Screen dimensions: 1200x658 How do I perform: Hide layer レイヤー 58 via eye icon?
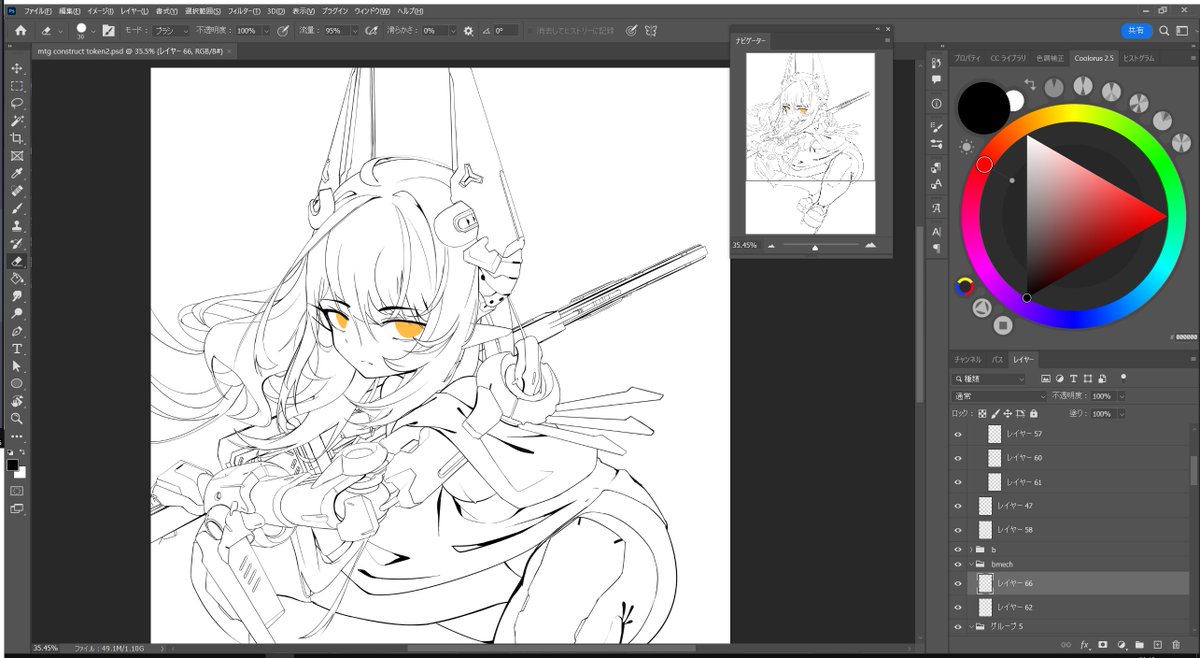click(958, 530)
